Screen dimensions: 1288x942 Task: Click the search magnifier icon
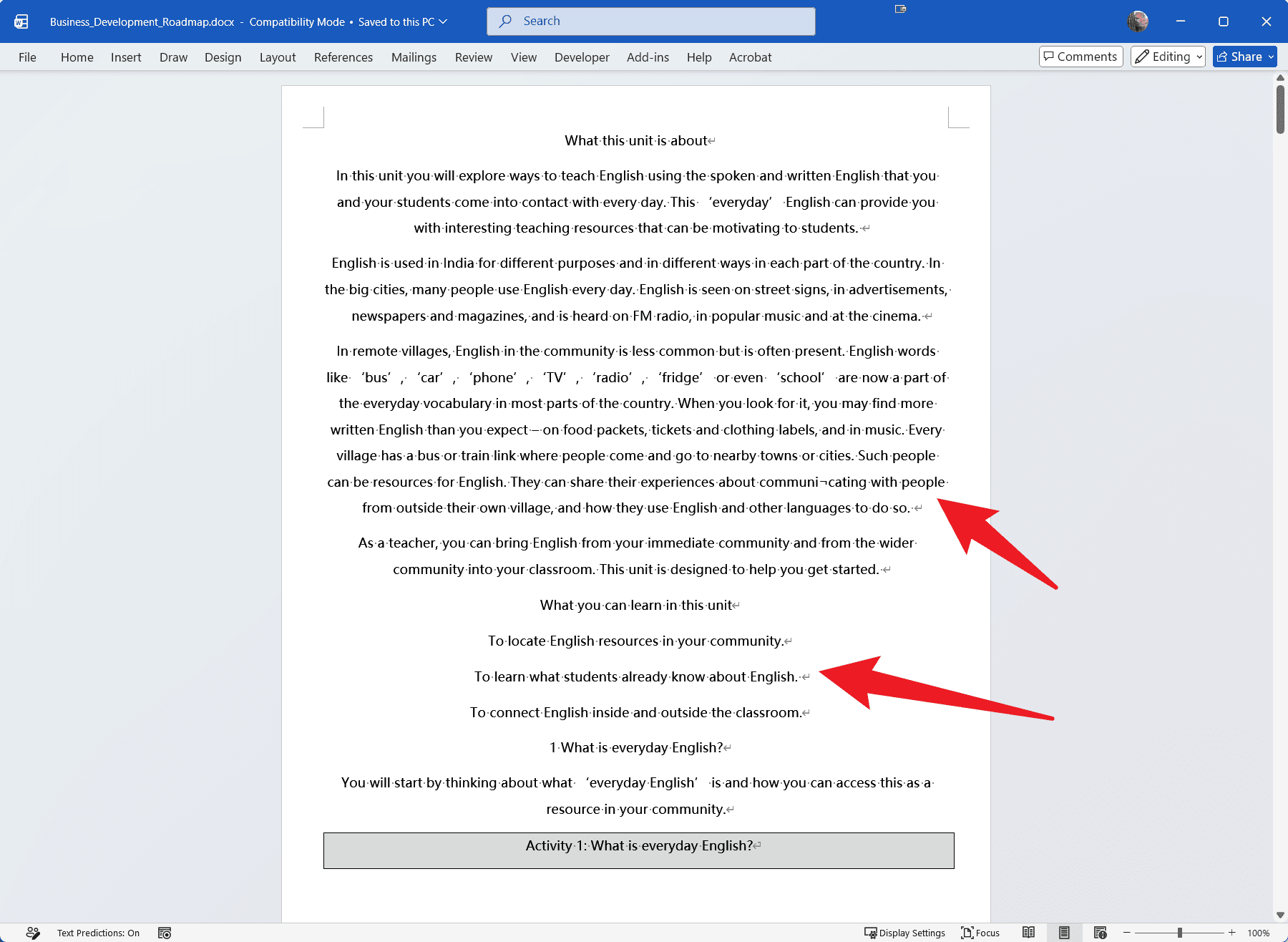pos(505,21)
